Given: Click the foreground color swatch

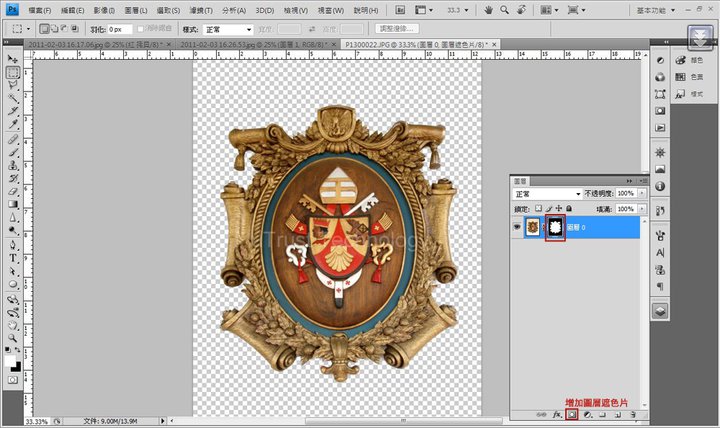Looking at the screenshot, I should [x=10, y=361].
